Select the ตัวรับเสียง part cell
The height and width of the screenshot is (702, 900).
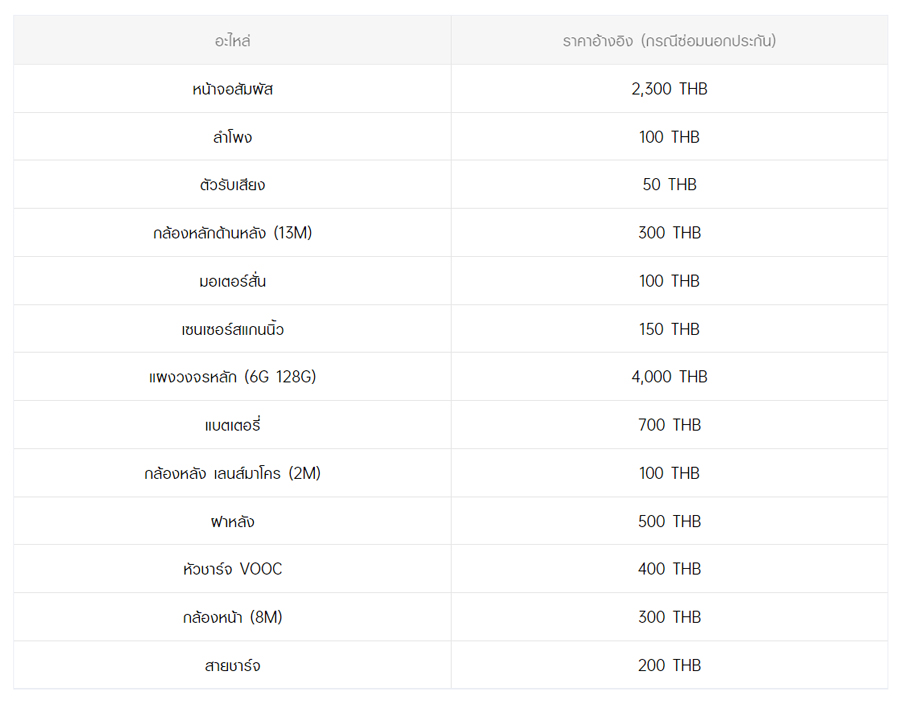coord(232,185)
